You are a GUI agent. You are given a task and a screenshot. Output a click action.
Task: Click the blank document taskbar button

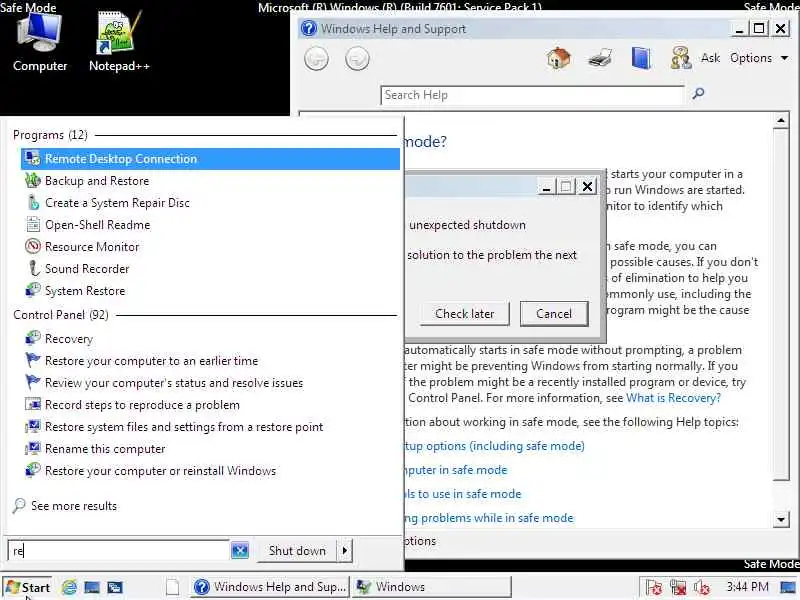[172, 587]
